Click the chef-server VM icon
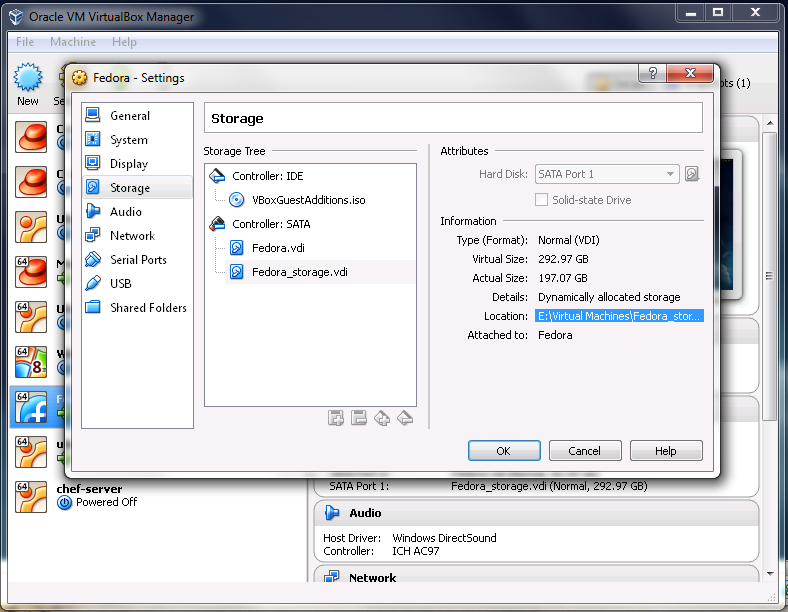Viewport: 788px width, 612px height. click(31, 496)
